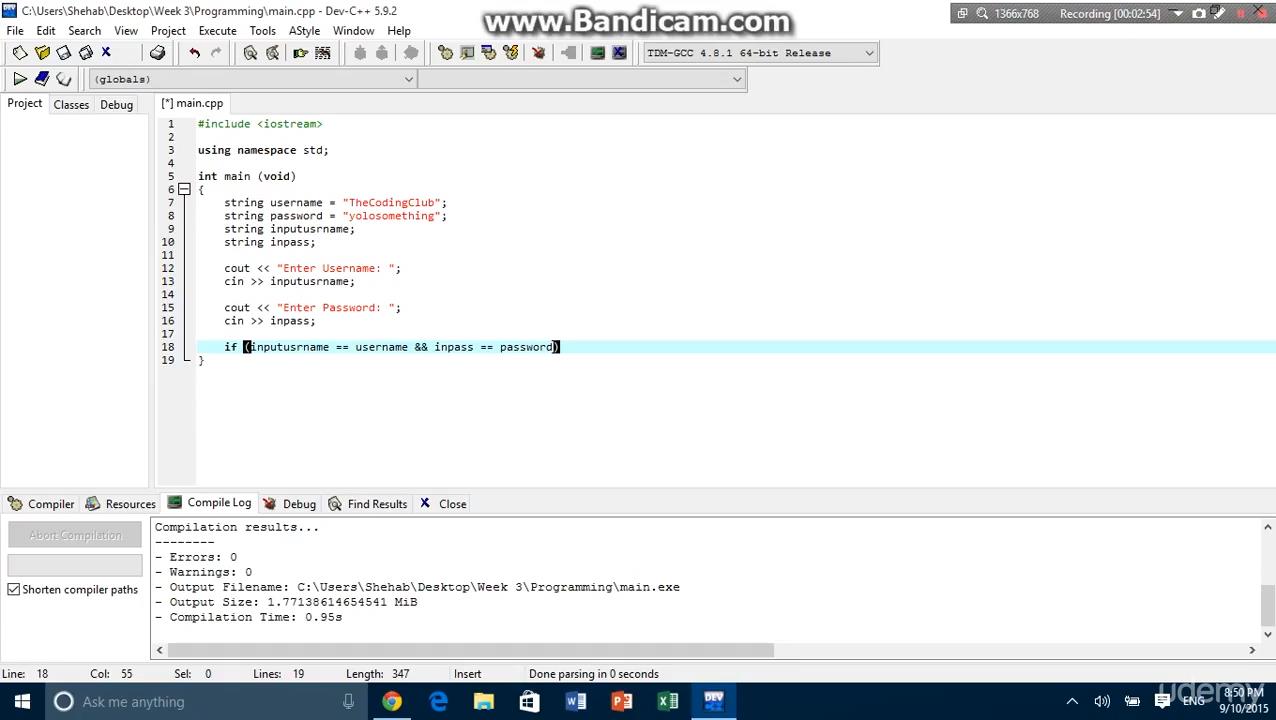
Task: Switch to the Debug tab in left panel
Action: point(116,105)
